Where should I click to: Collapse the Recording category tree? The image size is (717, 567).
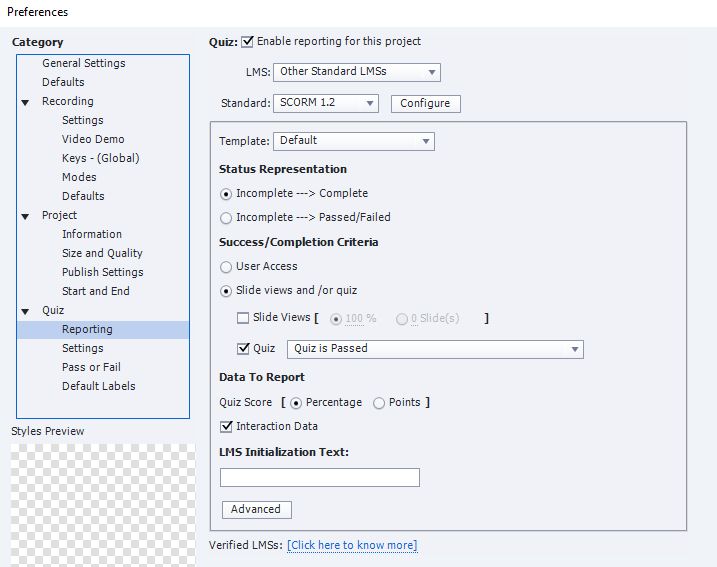click(25, 102)
